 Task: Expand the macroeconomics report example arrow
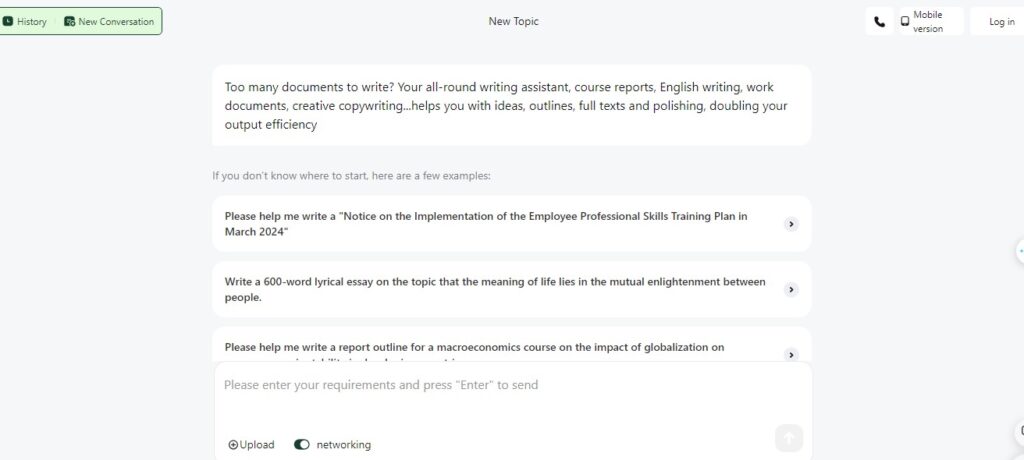coord(791,355)
